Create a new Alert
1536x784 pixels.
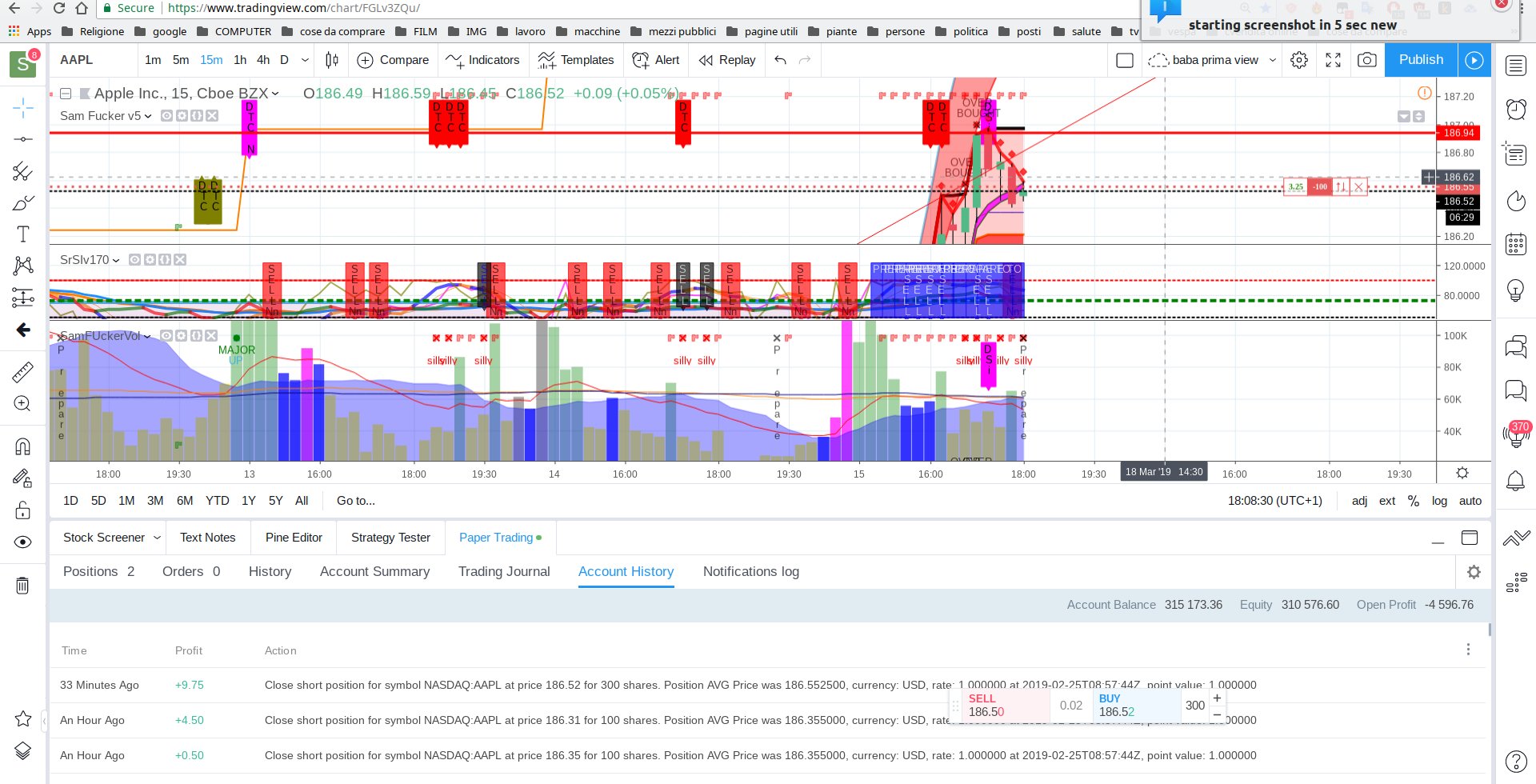656,60
